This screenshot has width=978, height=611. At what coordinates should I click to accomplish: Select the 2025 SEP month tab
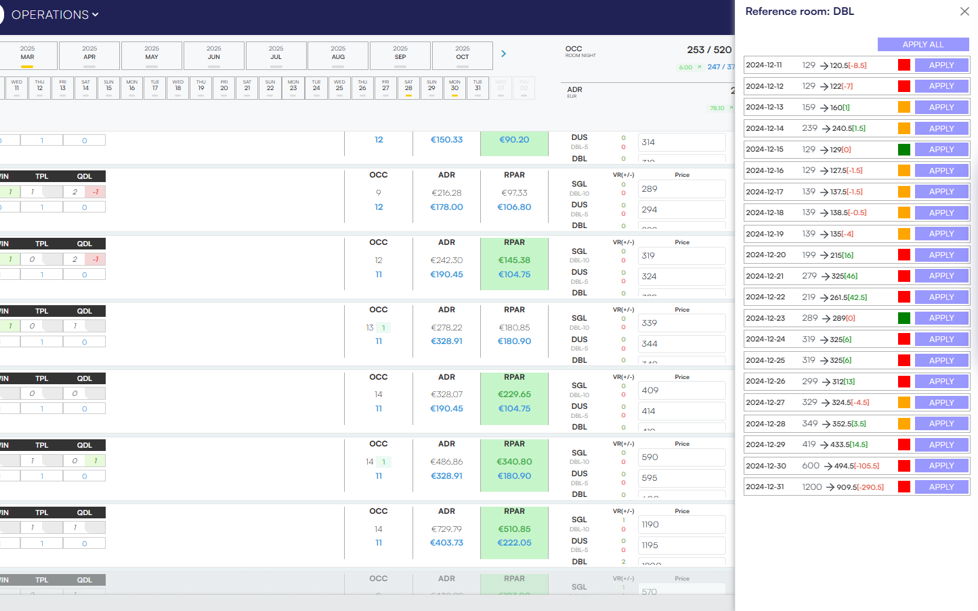pos(400,54)
